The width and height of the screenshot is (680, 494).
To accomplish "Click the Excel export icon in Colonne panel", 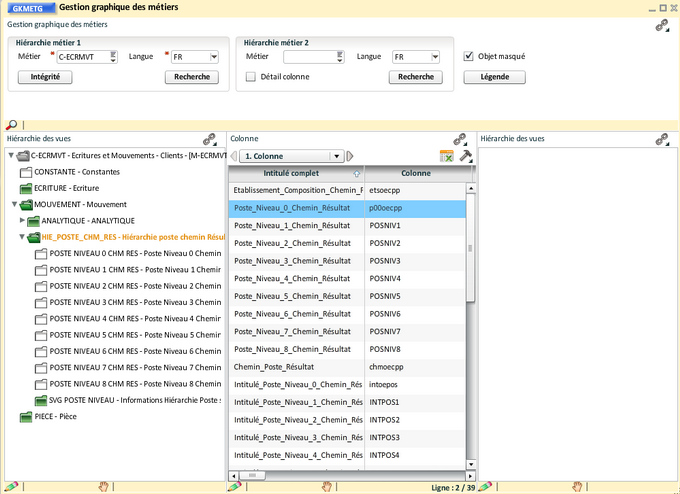I will (447, 156).
